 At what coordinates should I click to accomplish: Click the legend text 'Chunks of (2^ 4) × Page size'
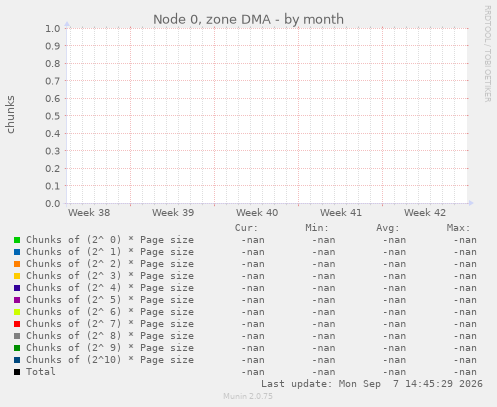pyautogui.click(x=110, y=288)
